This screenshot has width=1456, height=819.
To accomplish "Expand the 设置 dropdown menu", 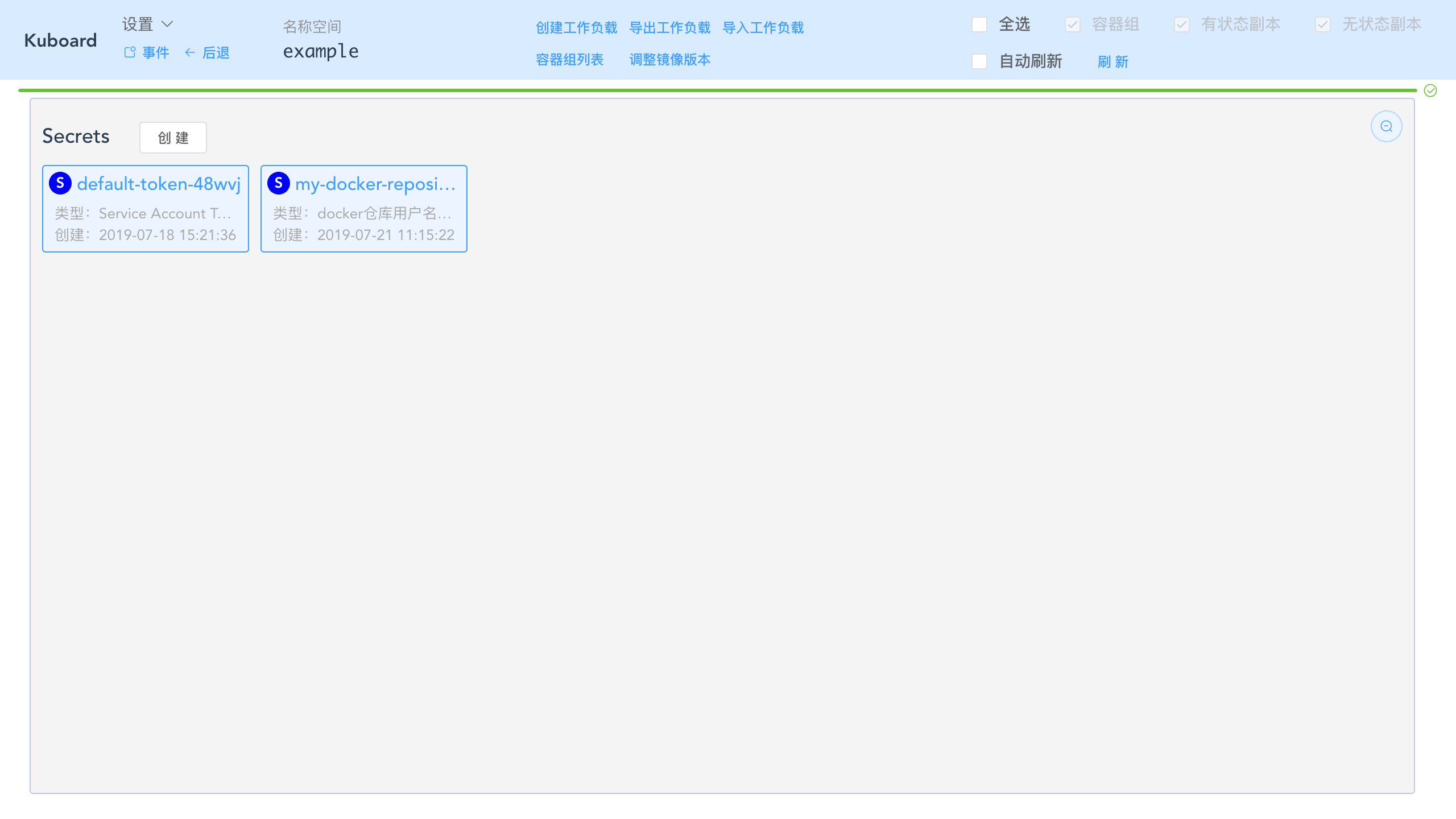I will [147, 24].
